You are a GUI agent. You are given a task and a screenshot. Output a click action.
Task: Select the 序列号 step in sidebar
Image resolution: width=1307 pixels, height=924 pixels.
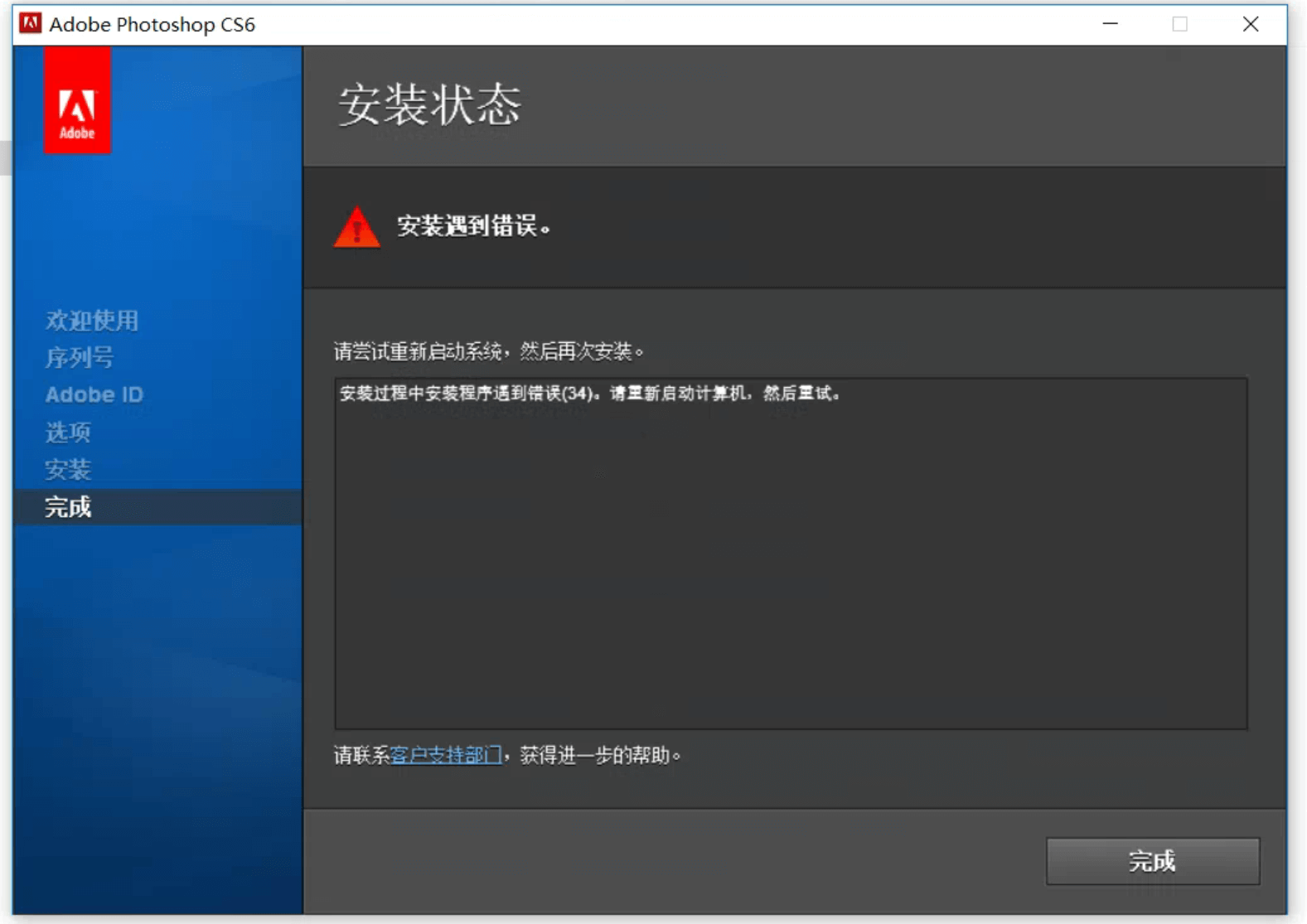click(x=80, y=358)
